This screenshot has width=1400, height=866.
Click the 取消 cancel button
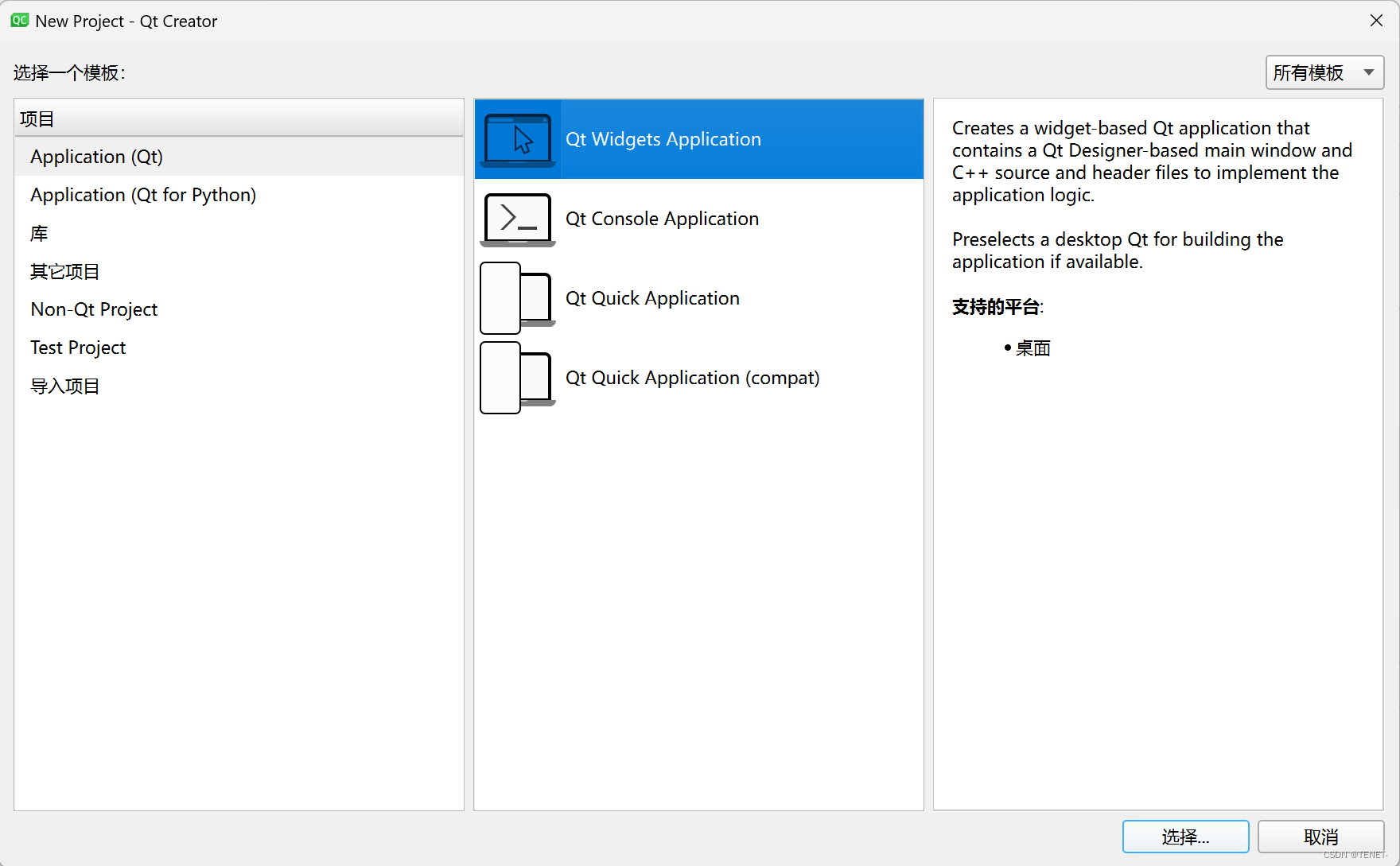tap(1320, 837)
